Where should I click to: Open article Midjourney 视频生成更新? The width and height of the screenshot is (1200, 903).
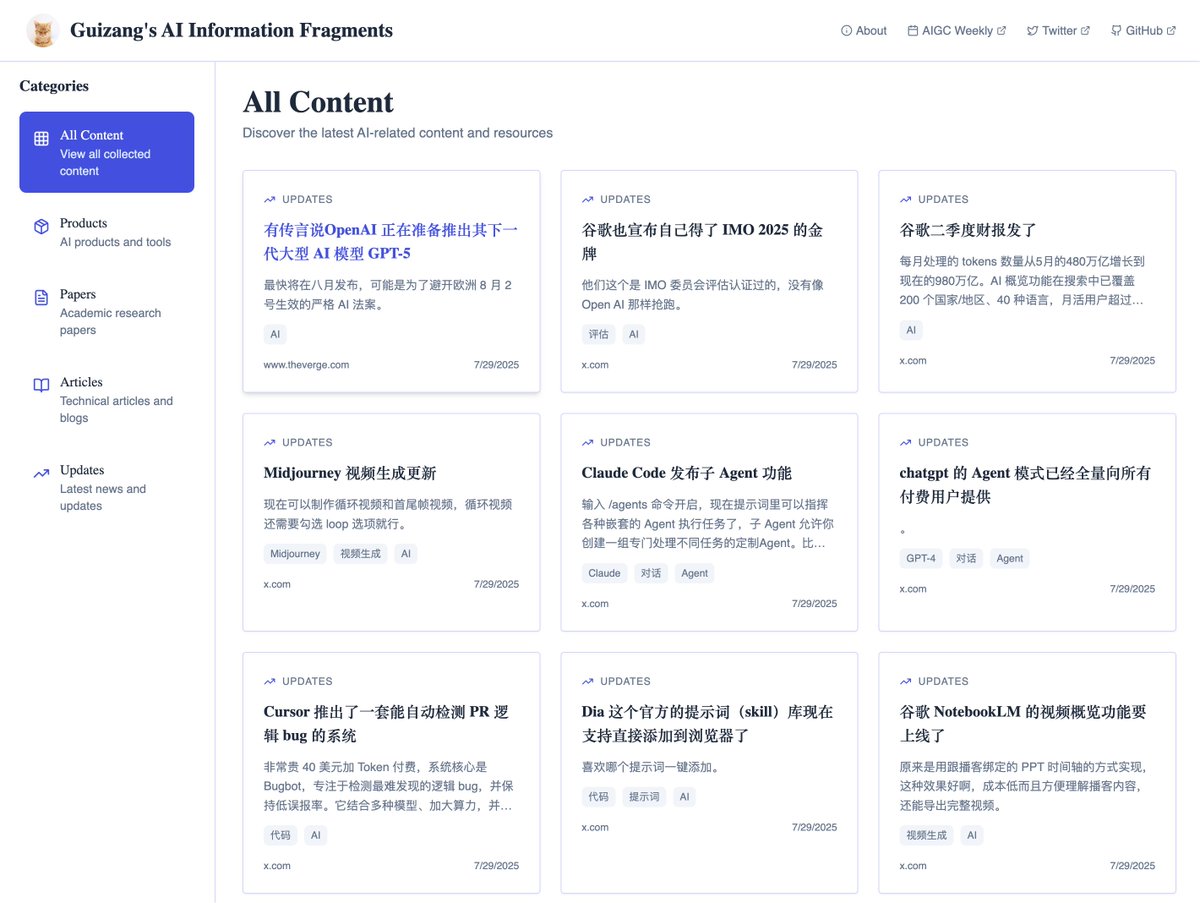(350, 473)
